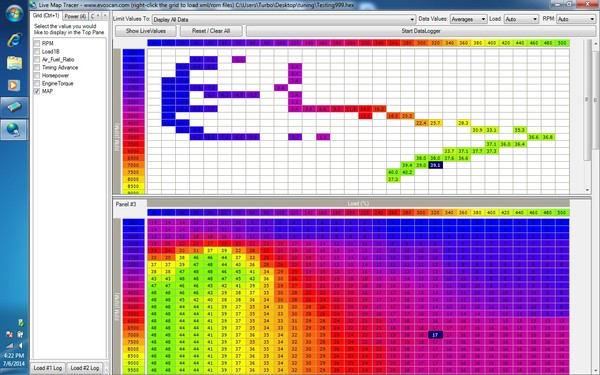The width and height of the screenshot is (600, 375).
Task: Uncheck the MAP checkbox
Action: tap(37, 91)
